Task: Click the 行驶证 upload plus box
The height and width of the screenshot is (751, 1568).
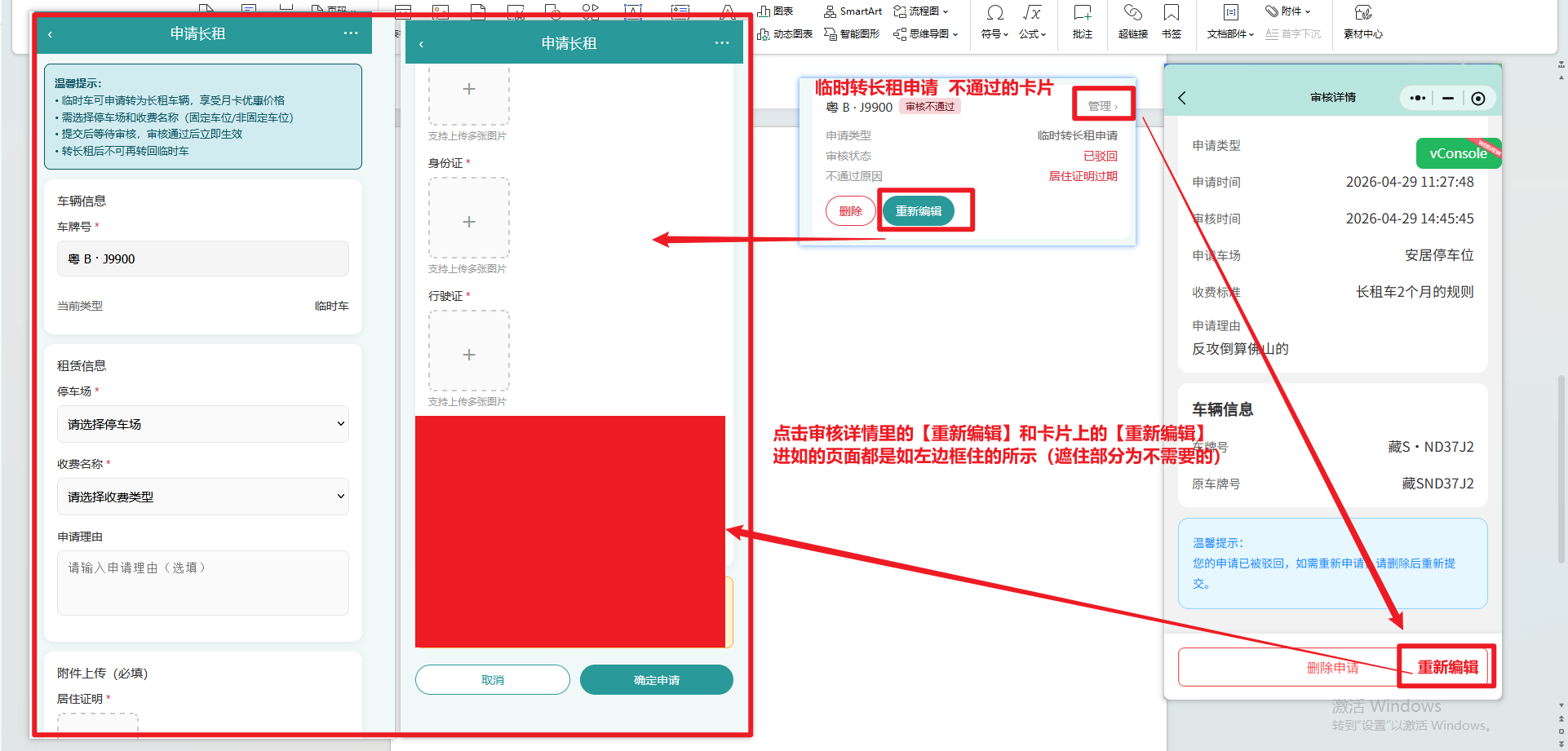Action: [469, 351]
